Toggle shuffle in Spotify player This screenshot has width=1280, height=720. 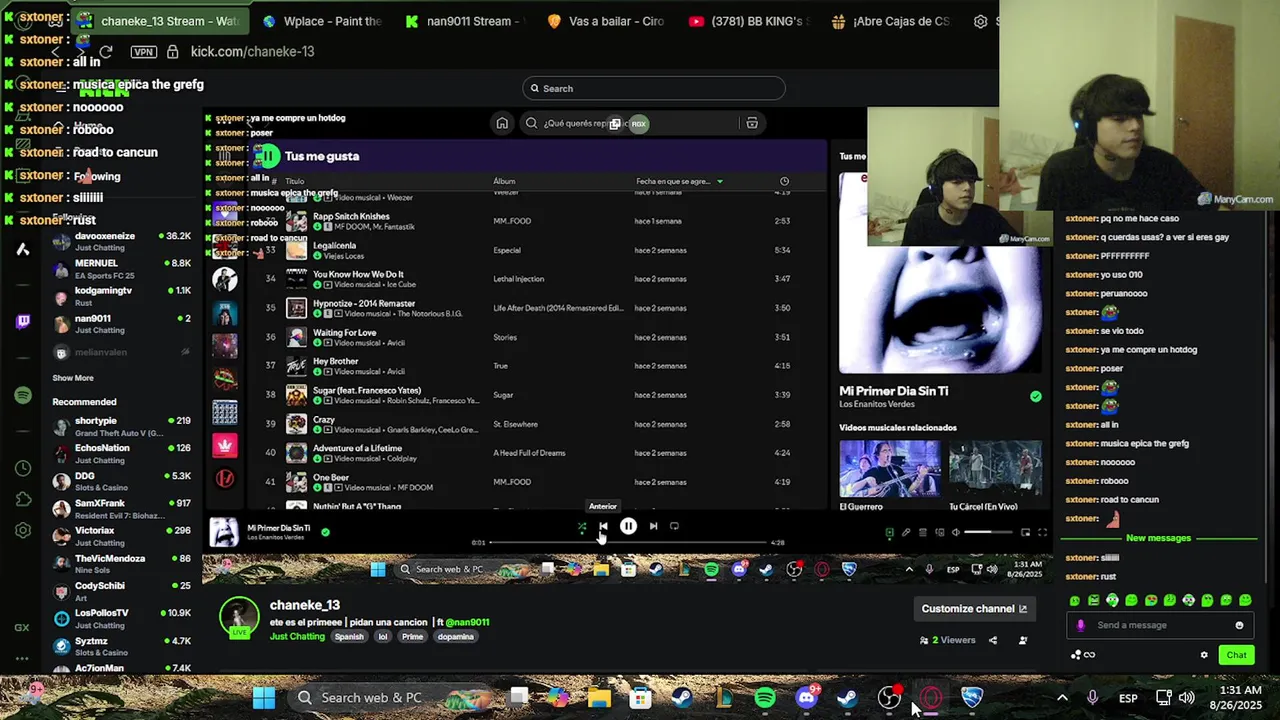pyautogui.click(x=582, y=527)
